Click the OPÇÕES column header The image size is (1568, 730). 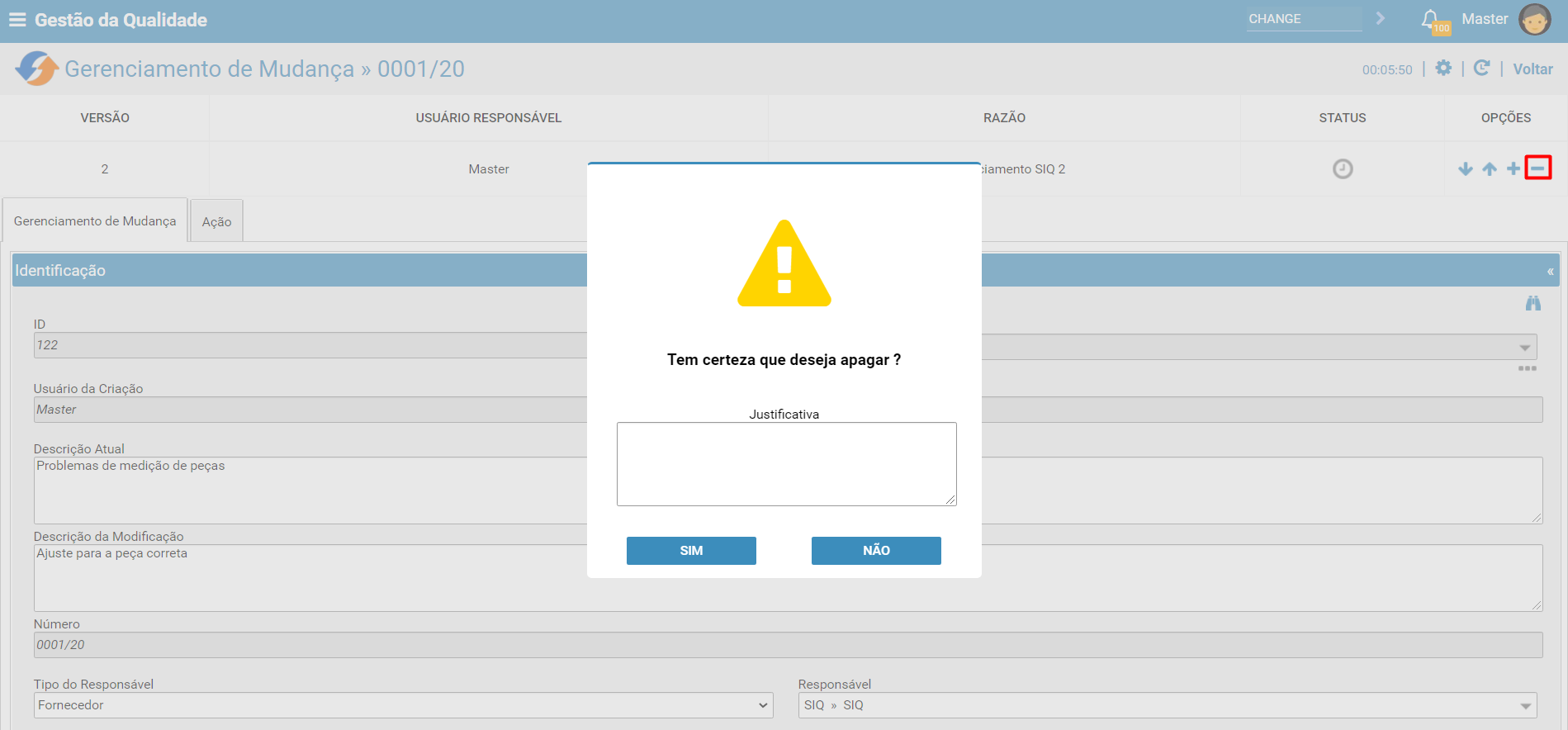tap(1506, 118)
